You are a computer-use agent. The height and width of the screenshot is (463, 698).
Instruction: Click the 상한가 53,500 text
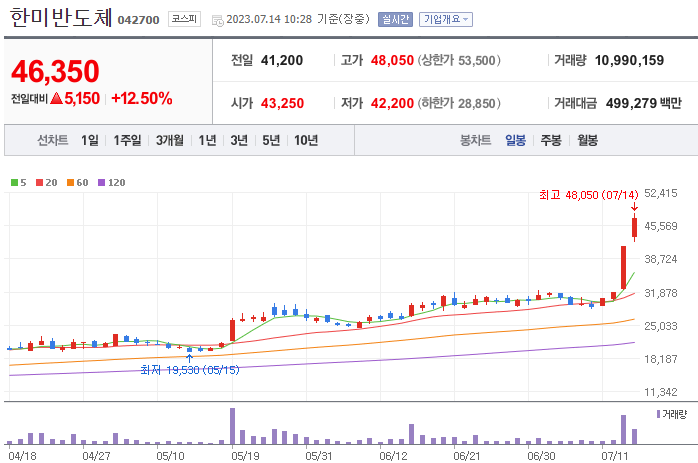click(x=459, y=60)
